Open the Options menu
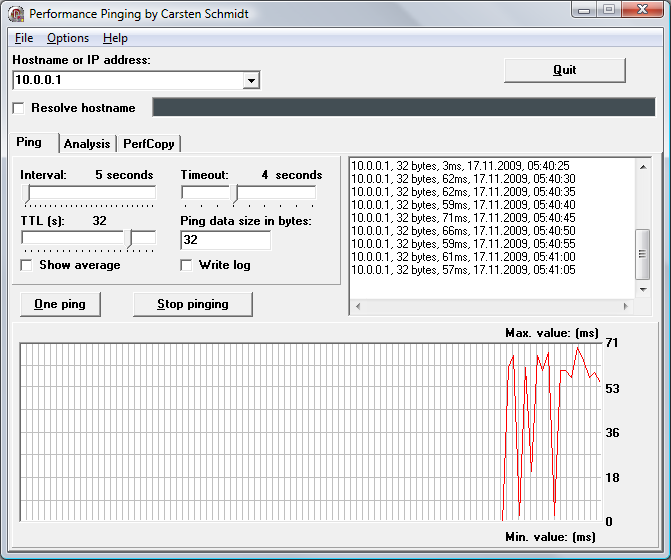The height and width of the screenshot is (560, 671). click(x=68, y=38)
